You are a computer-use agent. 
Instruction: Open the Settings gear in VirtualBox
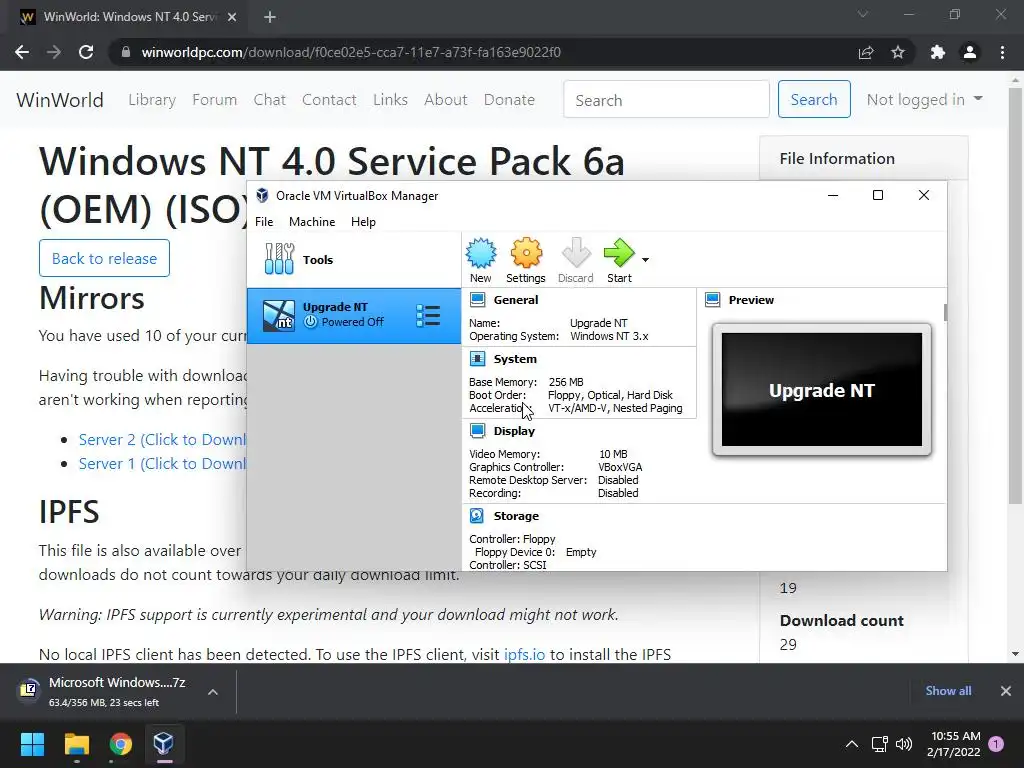coord(526,261)
